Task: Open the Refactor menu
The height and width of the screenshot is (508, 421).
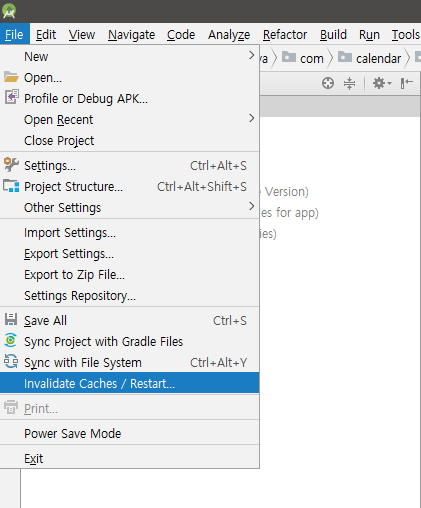Action: click(x=285, y=35)
